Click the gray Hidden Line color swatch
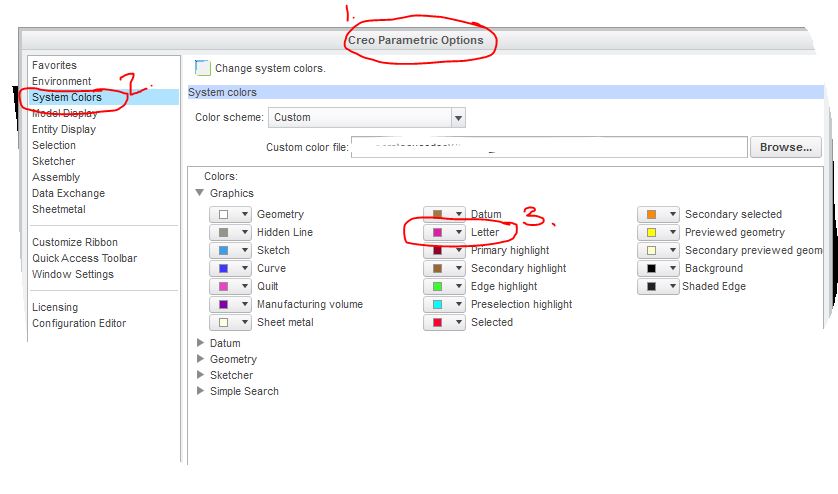This screenshot has height=494, width=838. point(223,233)
